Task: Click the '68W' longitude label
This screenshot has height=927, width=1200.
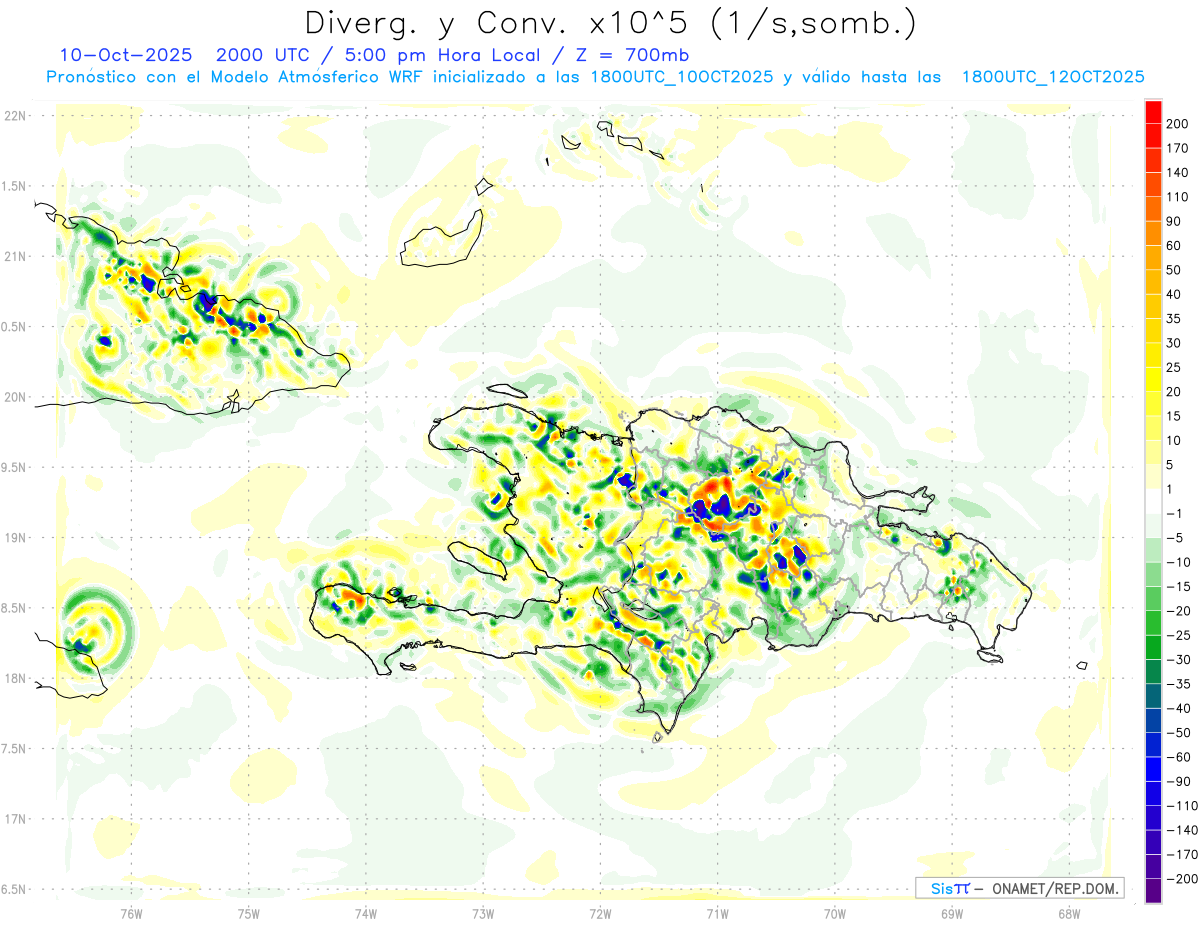Action: click(x=1069, y=913)
